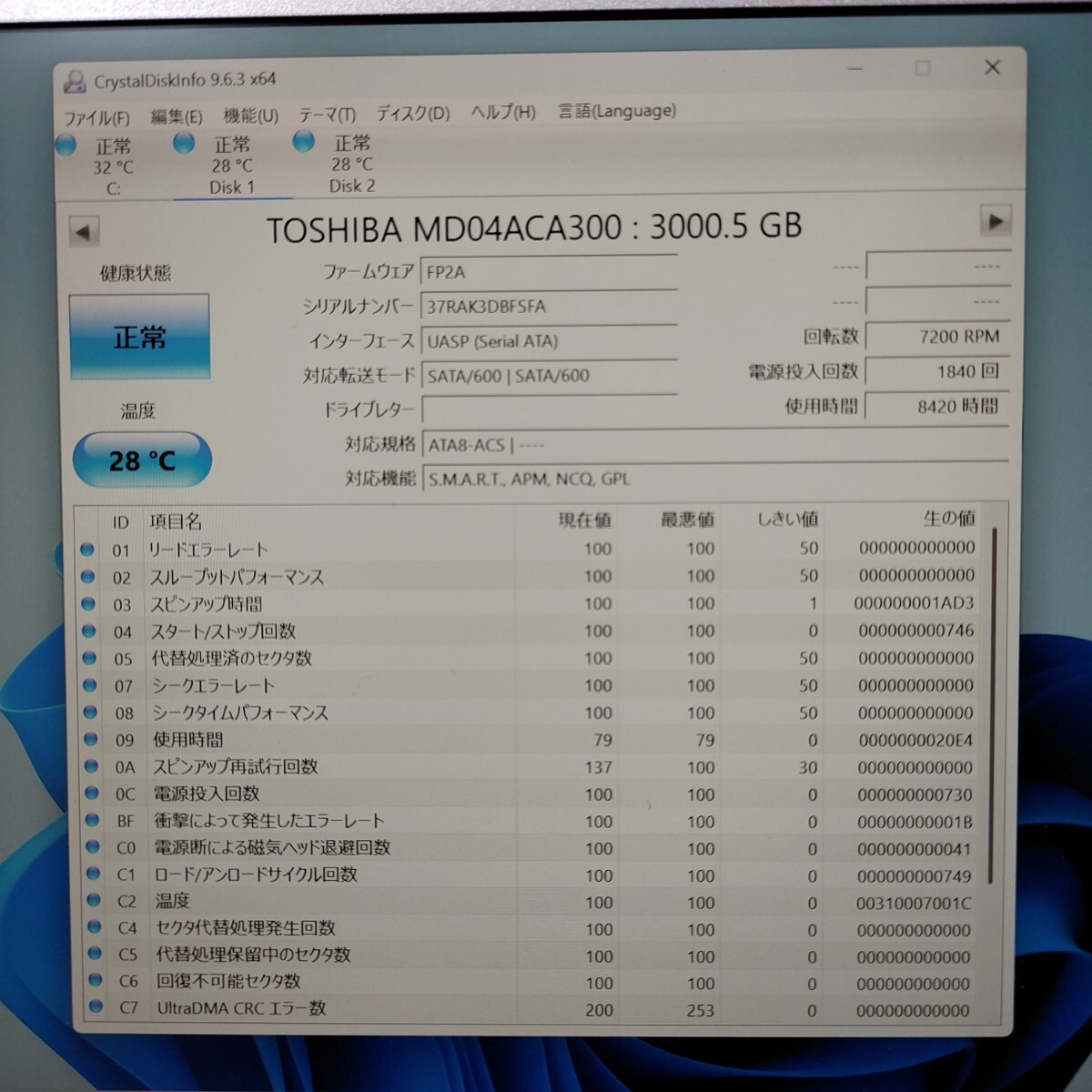Viewport: 1092px width, 1092px height.
Task: Click the Disk 2 blue status orb
Action: click(x=303, y=141)
